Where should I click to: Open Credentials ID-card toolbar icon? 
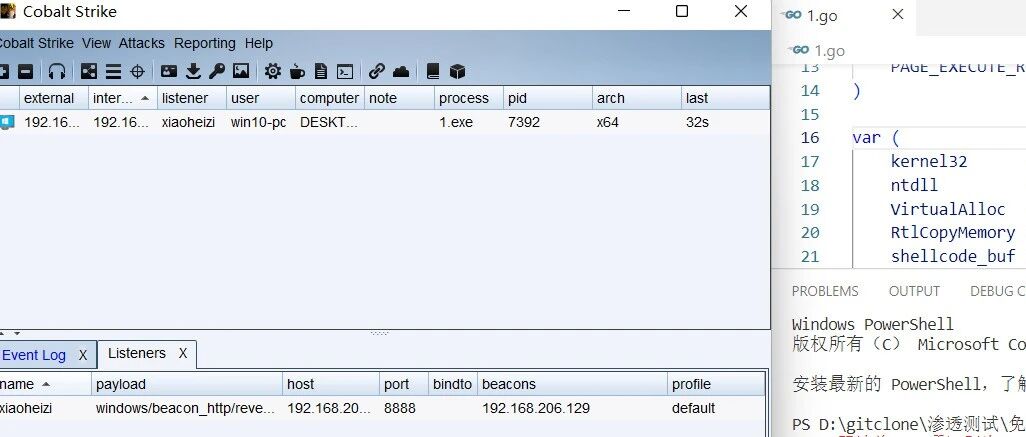[169, 71]
